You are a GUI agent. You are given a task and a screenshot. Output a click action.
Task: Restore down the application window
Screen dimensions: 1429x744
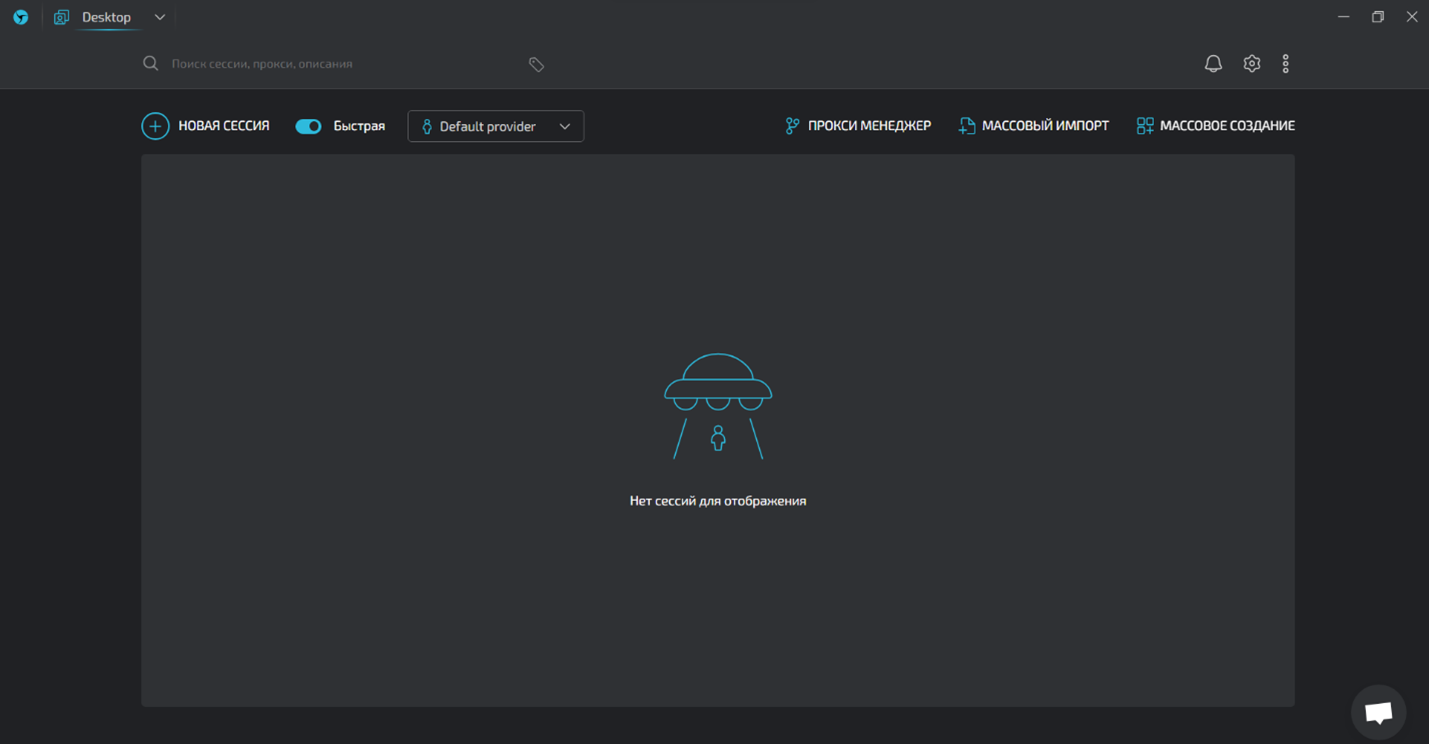[x=1377, y=17]
